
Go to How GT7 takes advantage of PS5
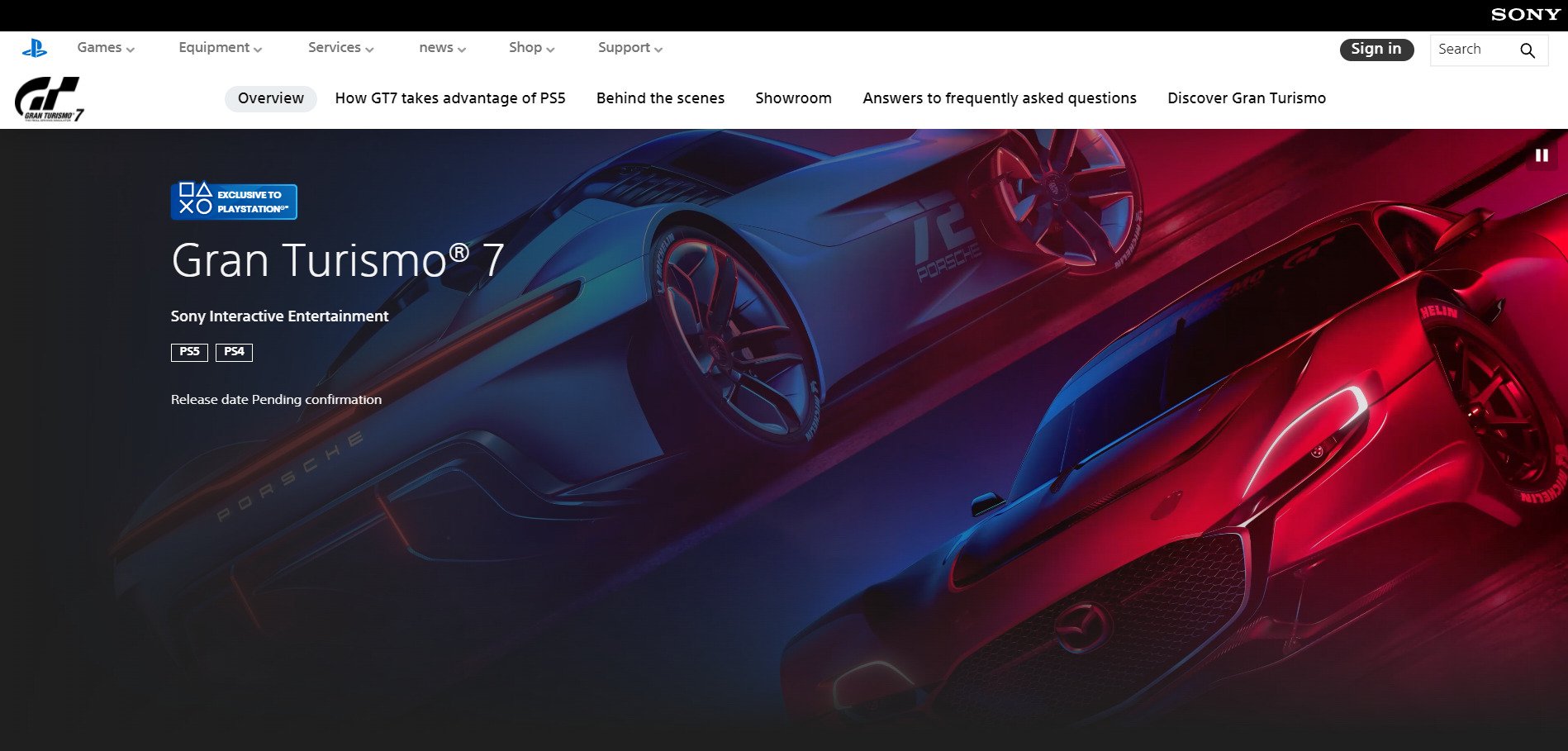450,98
